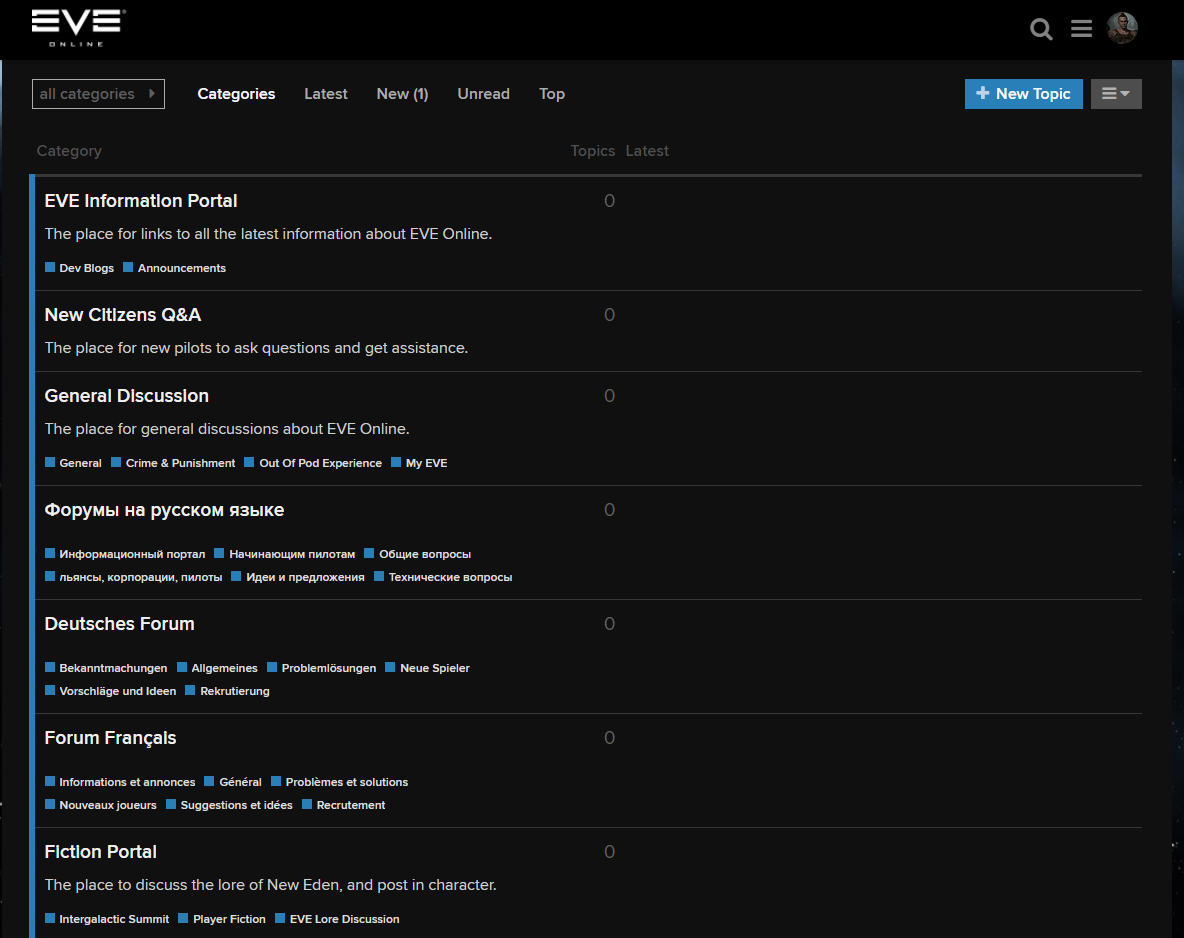
Task: Open Problemlösungen subcategory
Action: 322,668
